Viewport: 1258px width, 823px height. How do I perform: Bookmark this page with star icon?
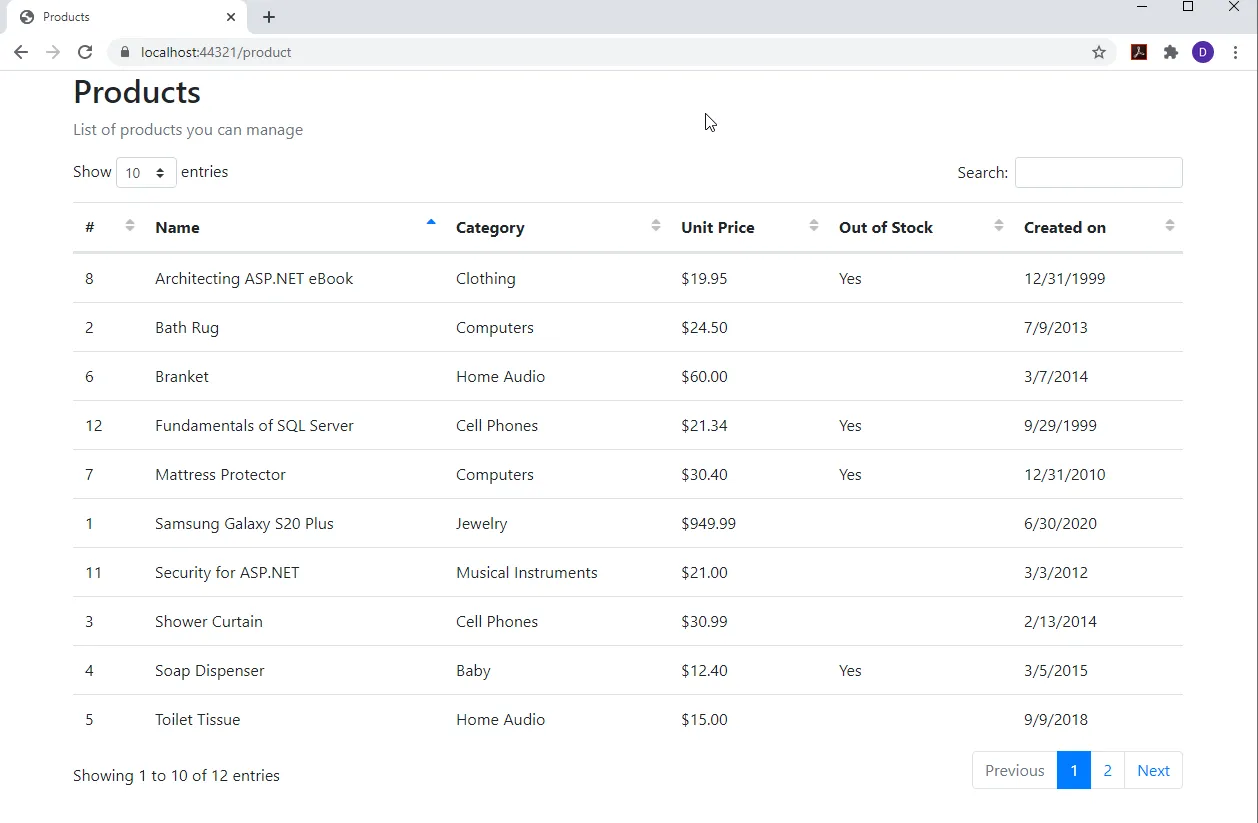pyautogui.click(x=1099, y=52)
